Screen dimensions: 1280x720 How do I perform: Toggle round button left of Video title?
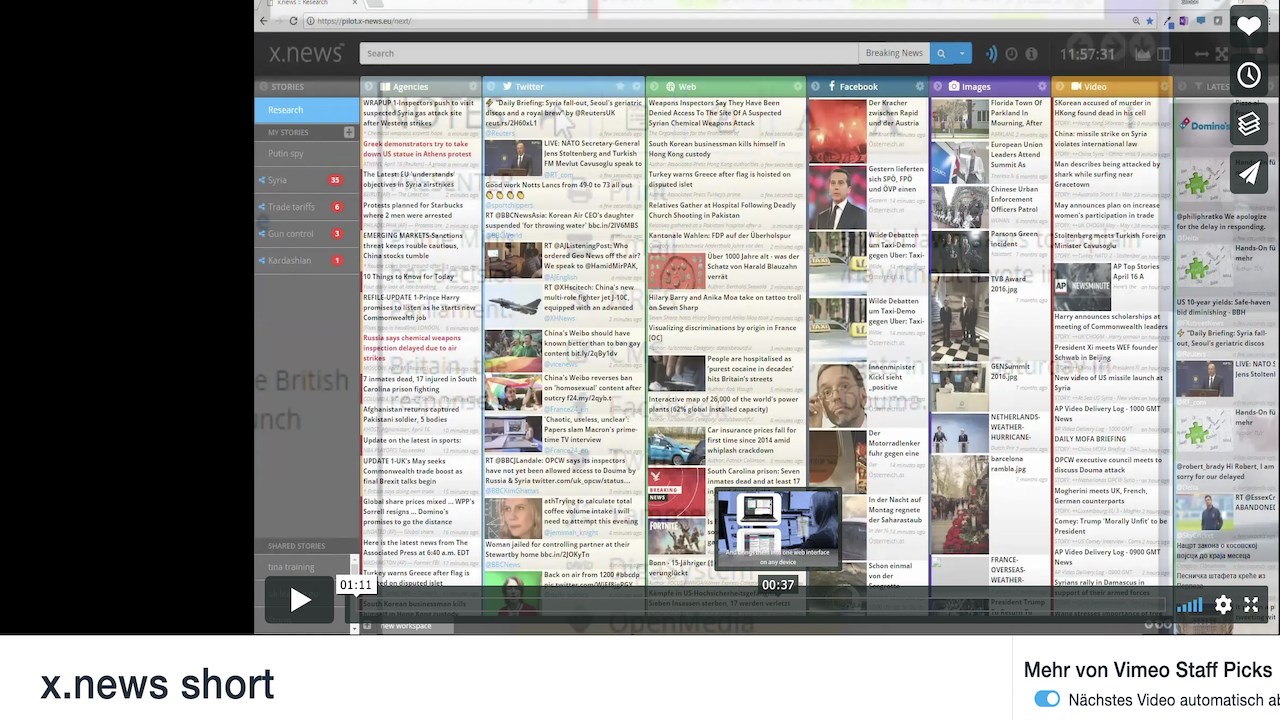click(1058, 87)
